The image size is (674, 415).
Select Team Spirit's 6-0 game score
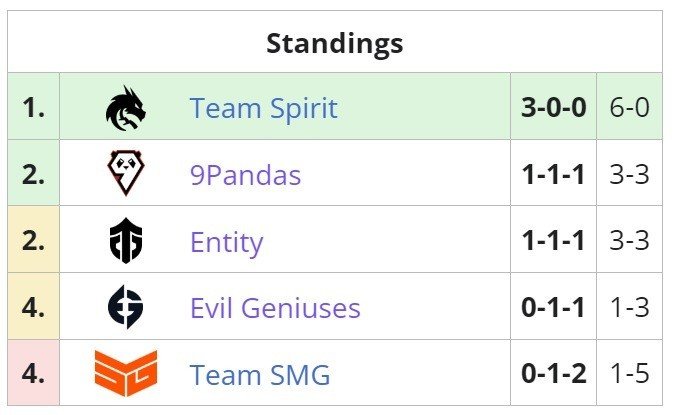(629, 107)
